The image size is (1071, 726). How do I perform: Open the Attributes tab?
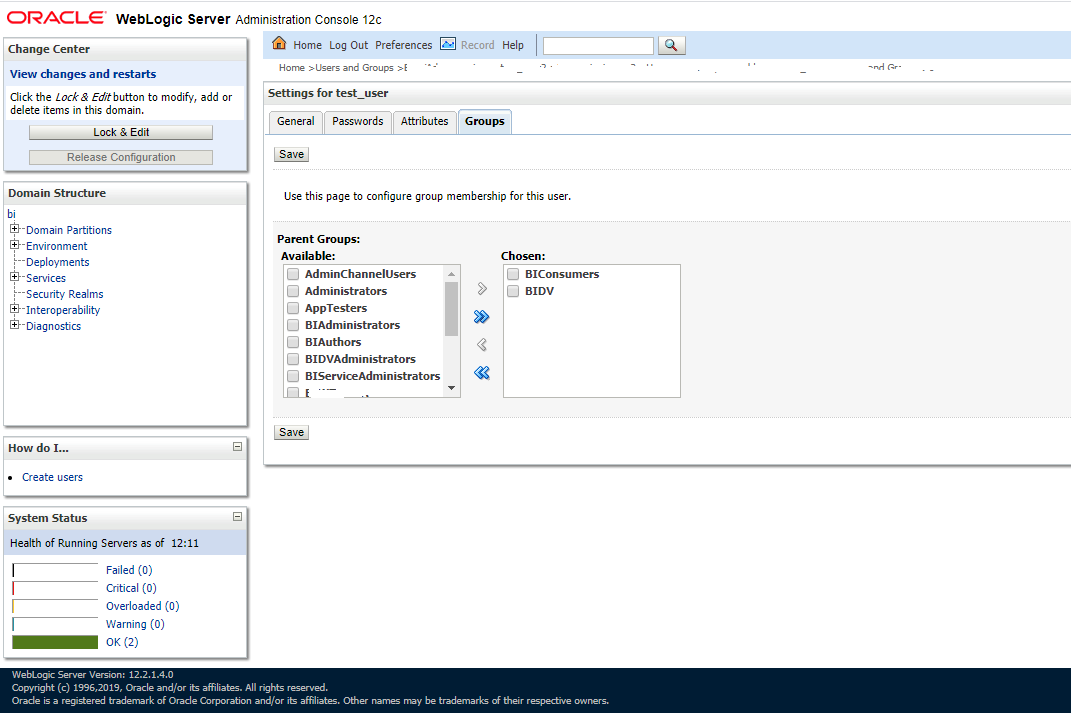tap(424, 122)
